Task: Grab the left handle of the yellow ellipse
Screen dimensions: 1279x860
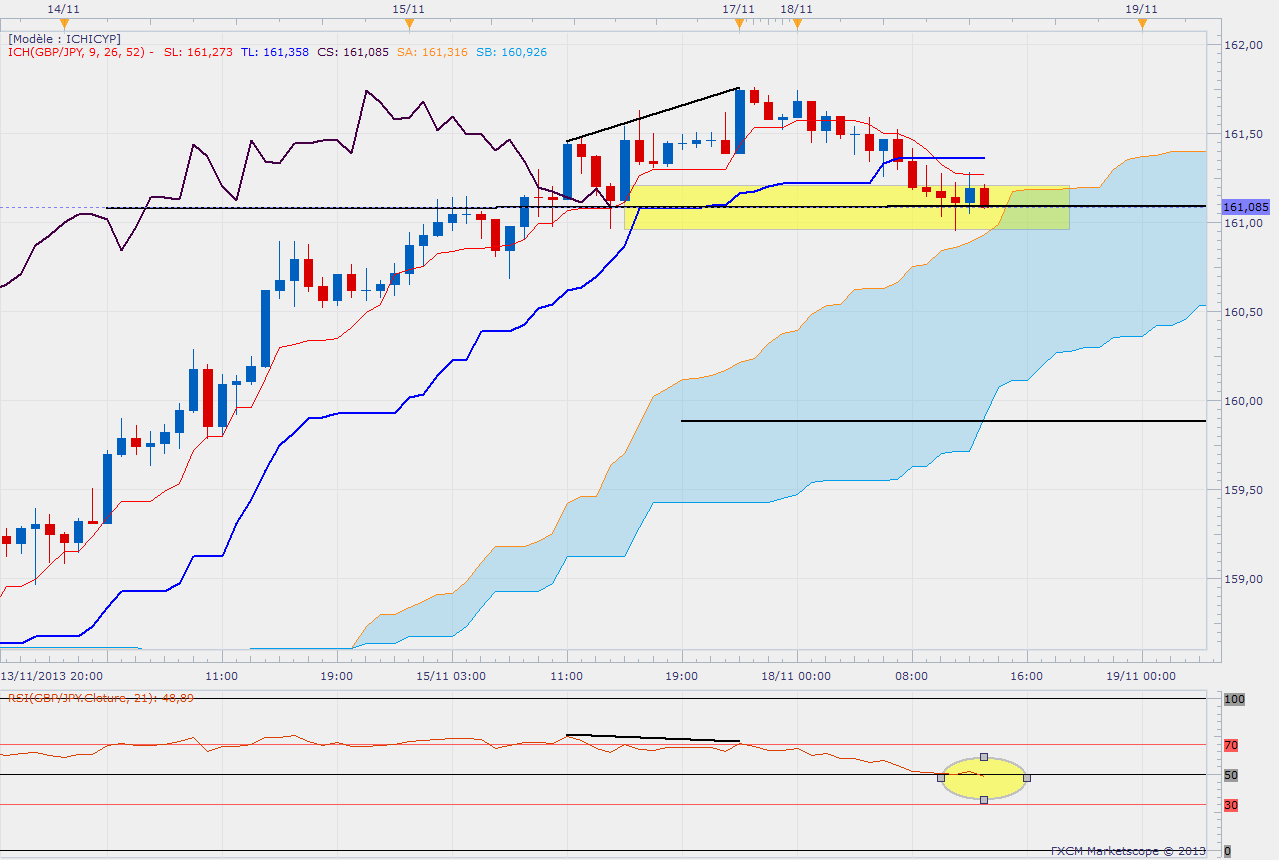Action: (x=941, y=778)
